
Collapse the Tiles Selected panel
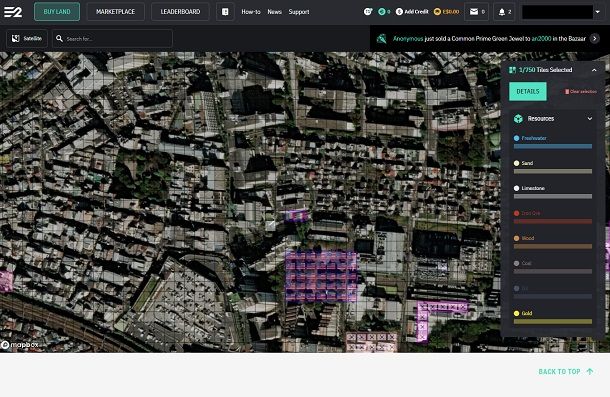(x=594, y=70)
